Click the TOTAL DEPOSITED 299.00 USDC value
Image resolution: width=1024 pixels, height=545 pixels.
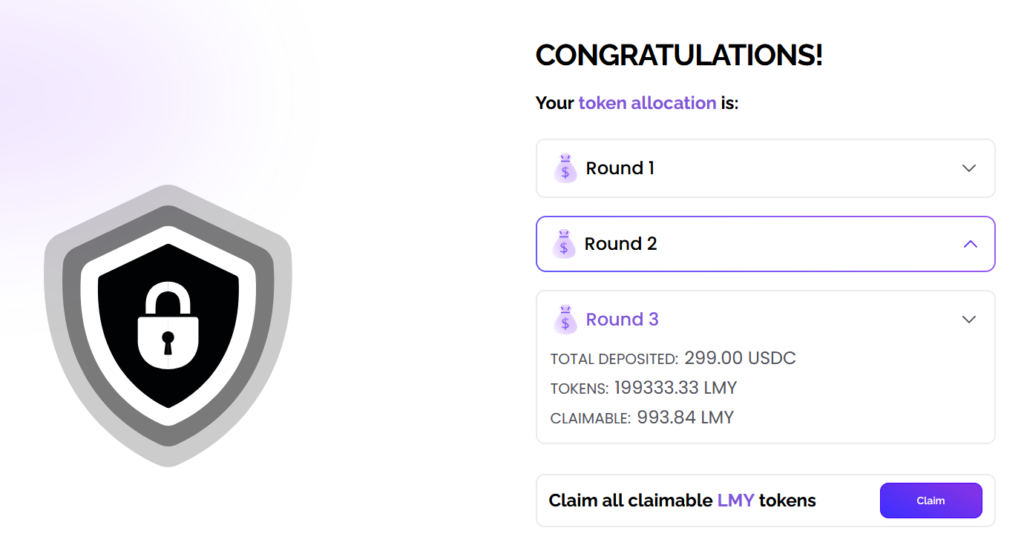point(740,358)
